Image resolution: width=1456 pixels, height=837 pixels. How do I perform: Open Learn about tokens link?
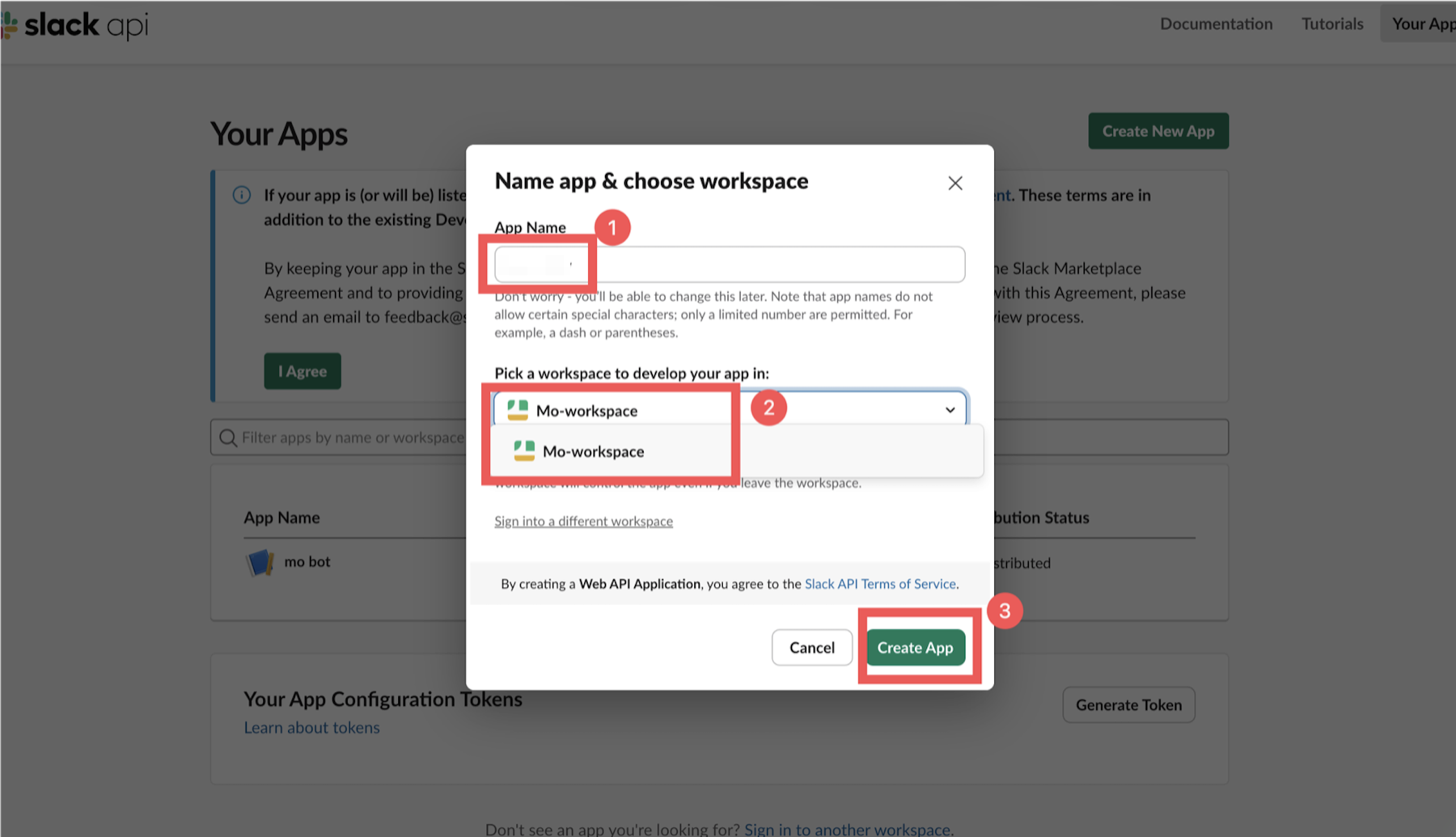(x=311, y=728)
